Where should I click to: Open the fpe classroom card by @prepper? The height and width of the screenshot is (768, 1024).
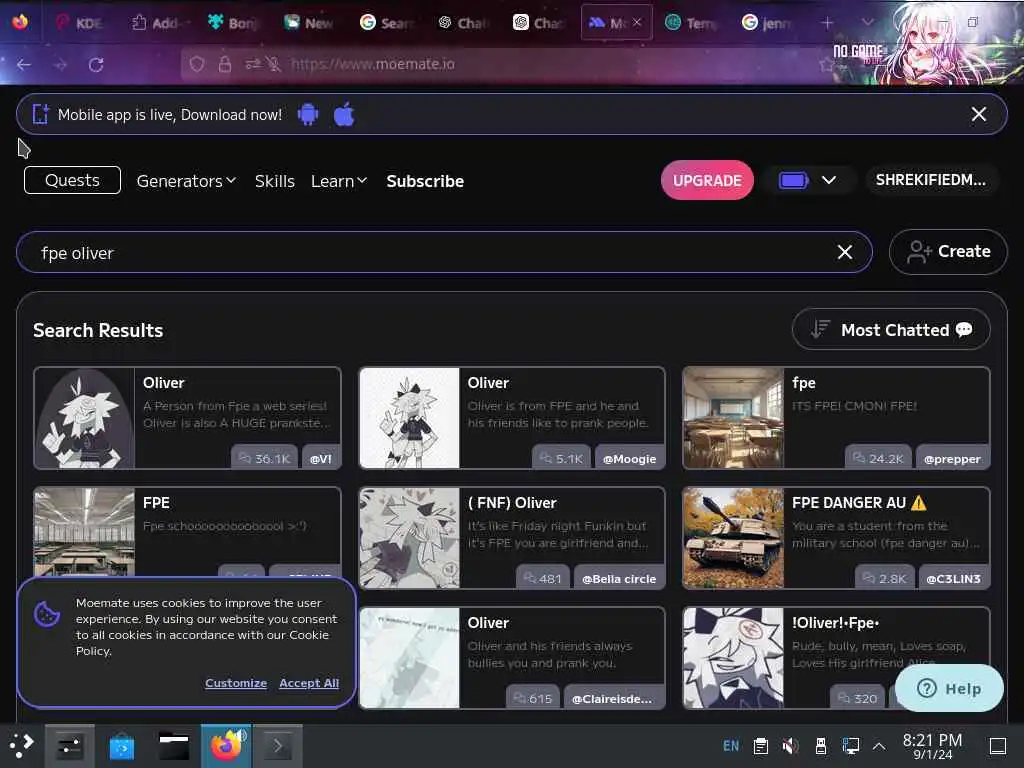pos(836,418)
